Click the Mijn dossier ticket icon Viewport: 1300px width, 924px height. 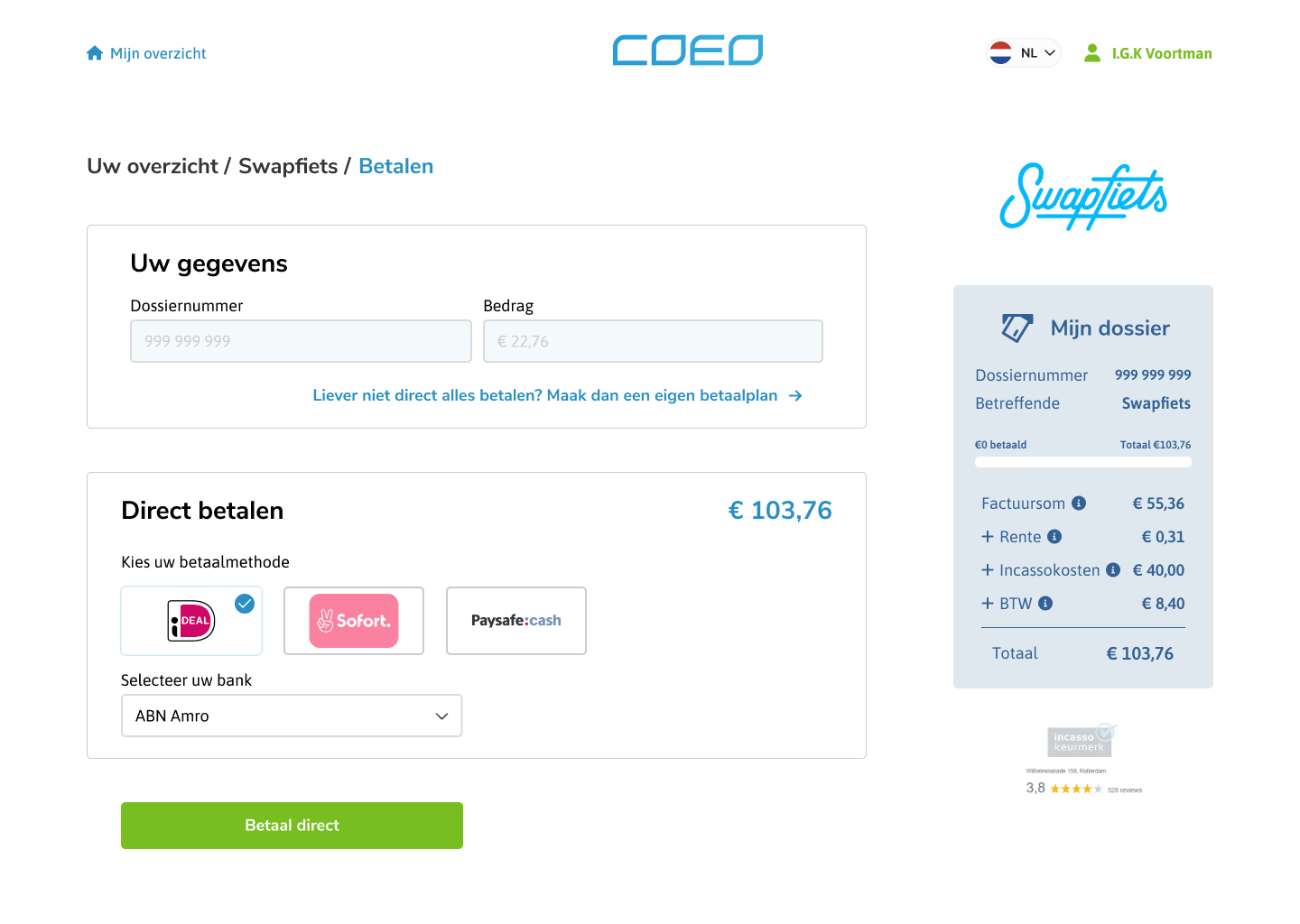pos(1017,328)
